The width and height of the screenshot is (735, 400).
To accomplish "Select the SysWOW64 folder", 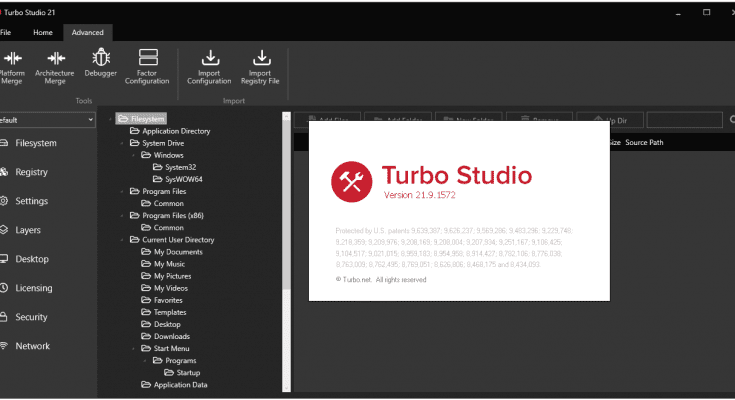I will click(x=178, y=179).
